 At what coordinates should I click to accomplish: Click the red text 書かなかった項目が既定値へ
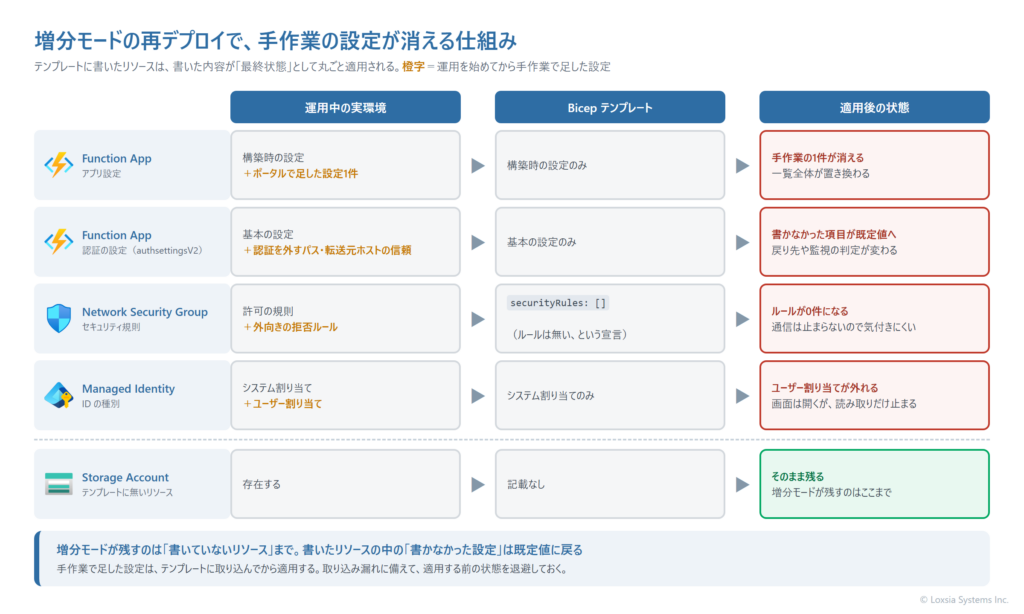click(834, 234)
